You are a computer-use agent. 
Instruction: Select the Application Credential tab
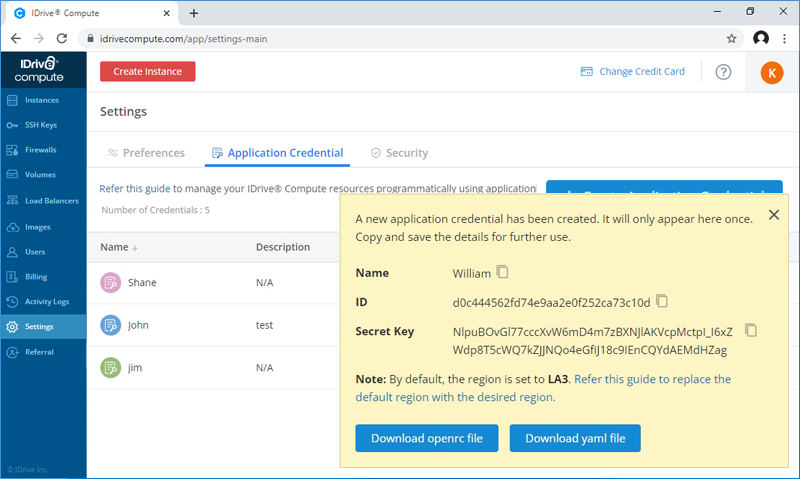[x=277, y=153]
